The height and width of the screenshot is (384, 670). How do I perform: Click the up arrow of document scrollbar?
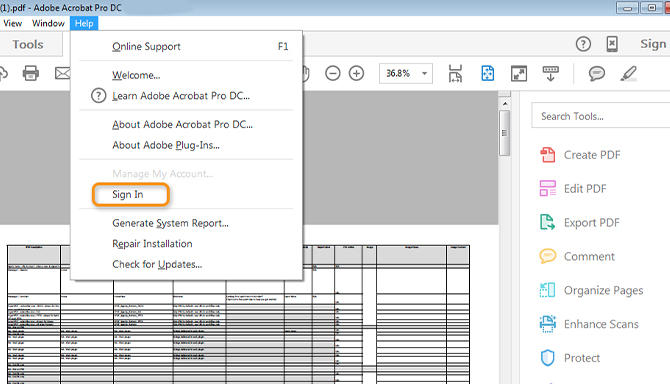(x=505, y=104)
